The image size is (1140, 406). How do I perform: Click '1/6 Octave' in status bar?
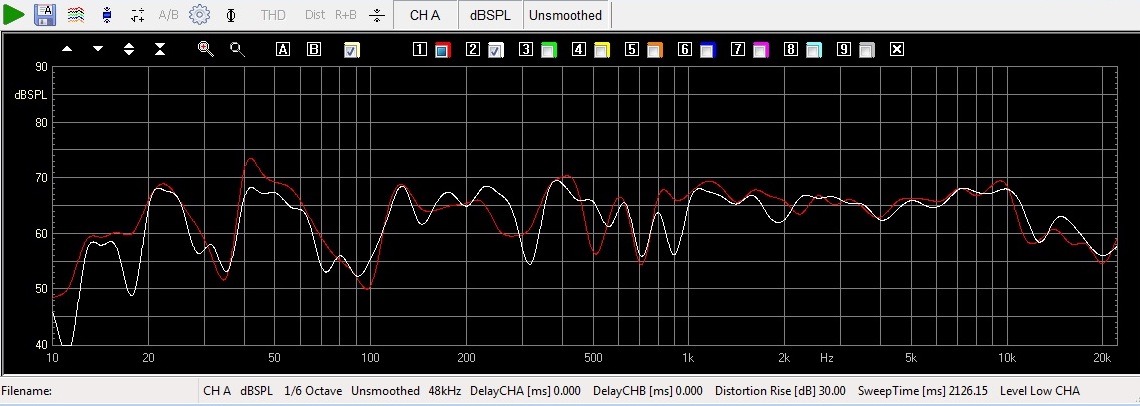[313, 391]
